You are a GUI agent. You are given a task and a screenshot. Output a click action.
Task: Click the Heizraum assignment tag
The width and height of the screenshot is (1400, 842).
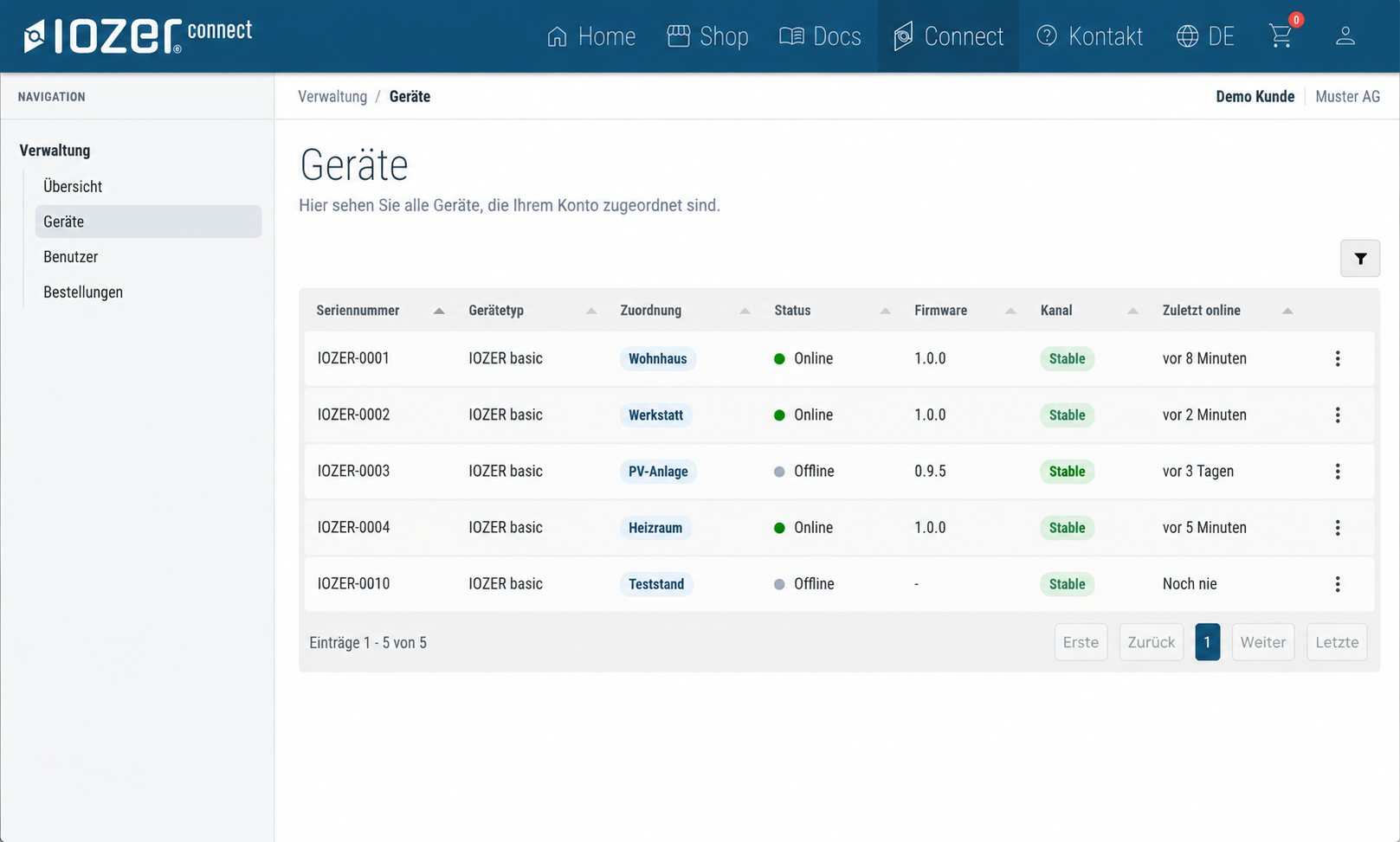pos(655,527)
